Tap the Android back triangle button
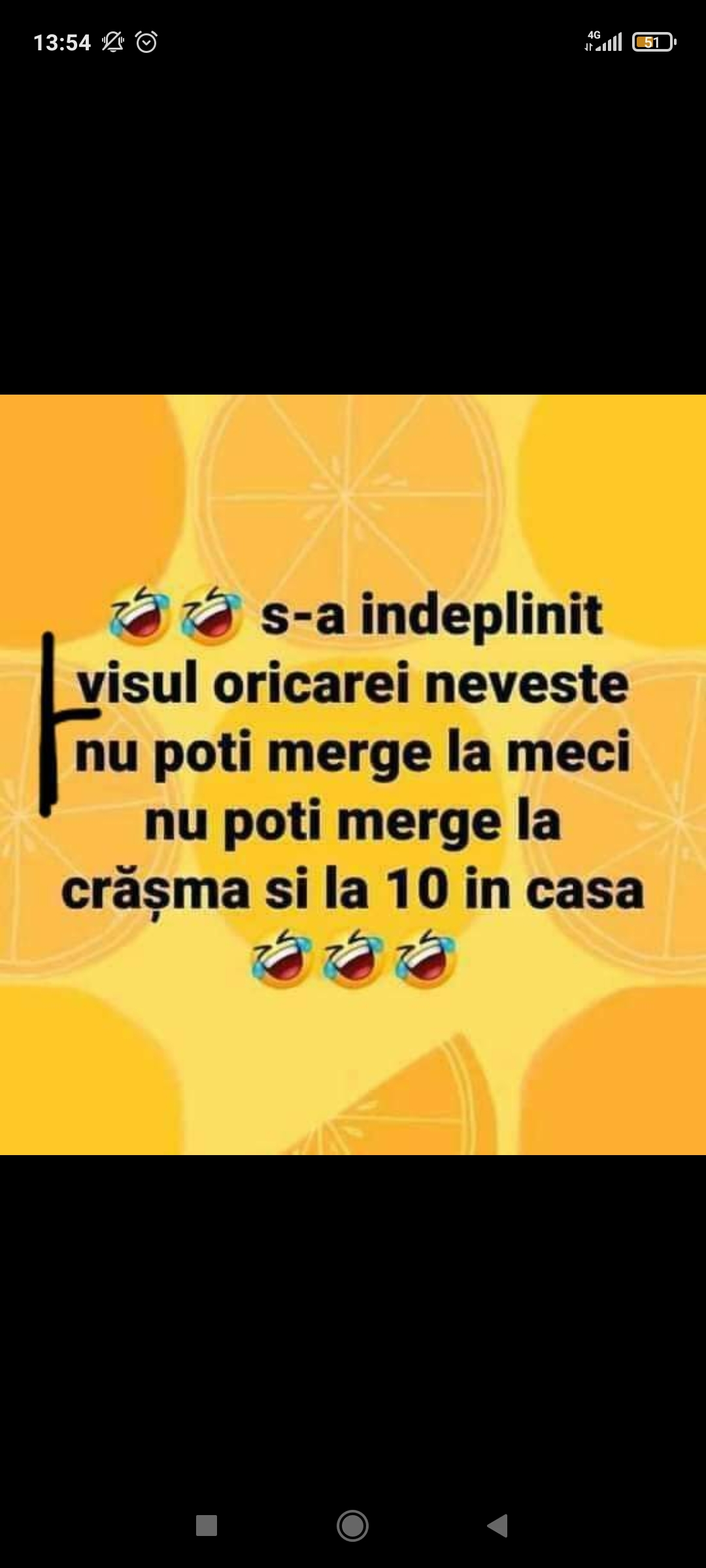The image size is (706, 1568). pos(497,1526)
